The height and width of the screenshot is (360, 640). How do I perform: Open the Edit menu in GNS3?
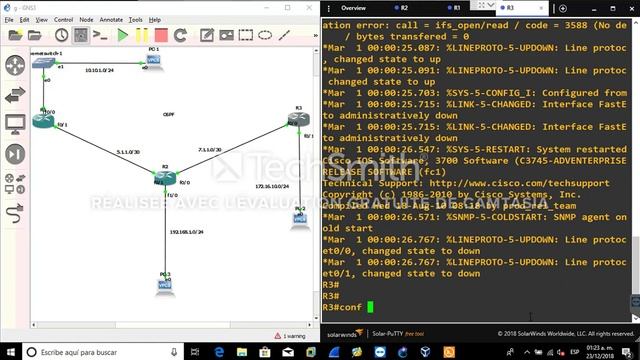click(24, 20)
